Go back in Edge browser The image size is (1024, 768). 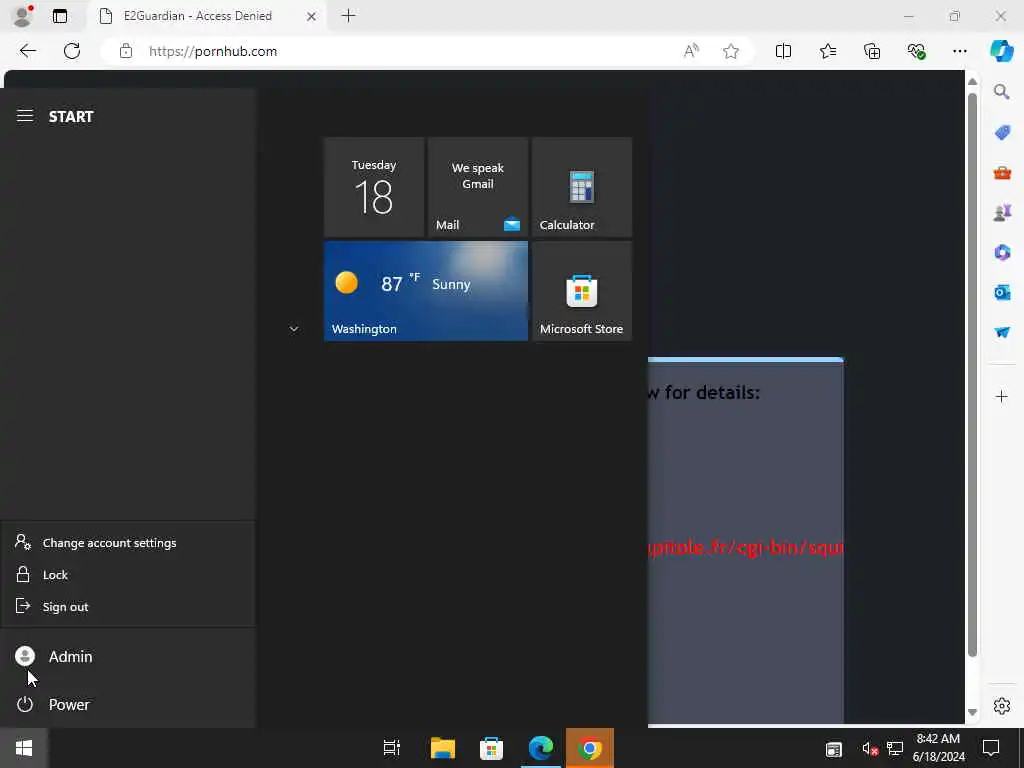pyautogui.click(x=27, y=51)
